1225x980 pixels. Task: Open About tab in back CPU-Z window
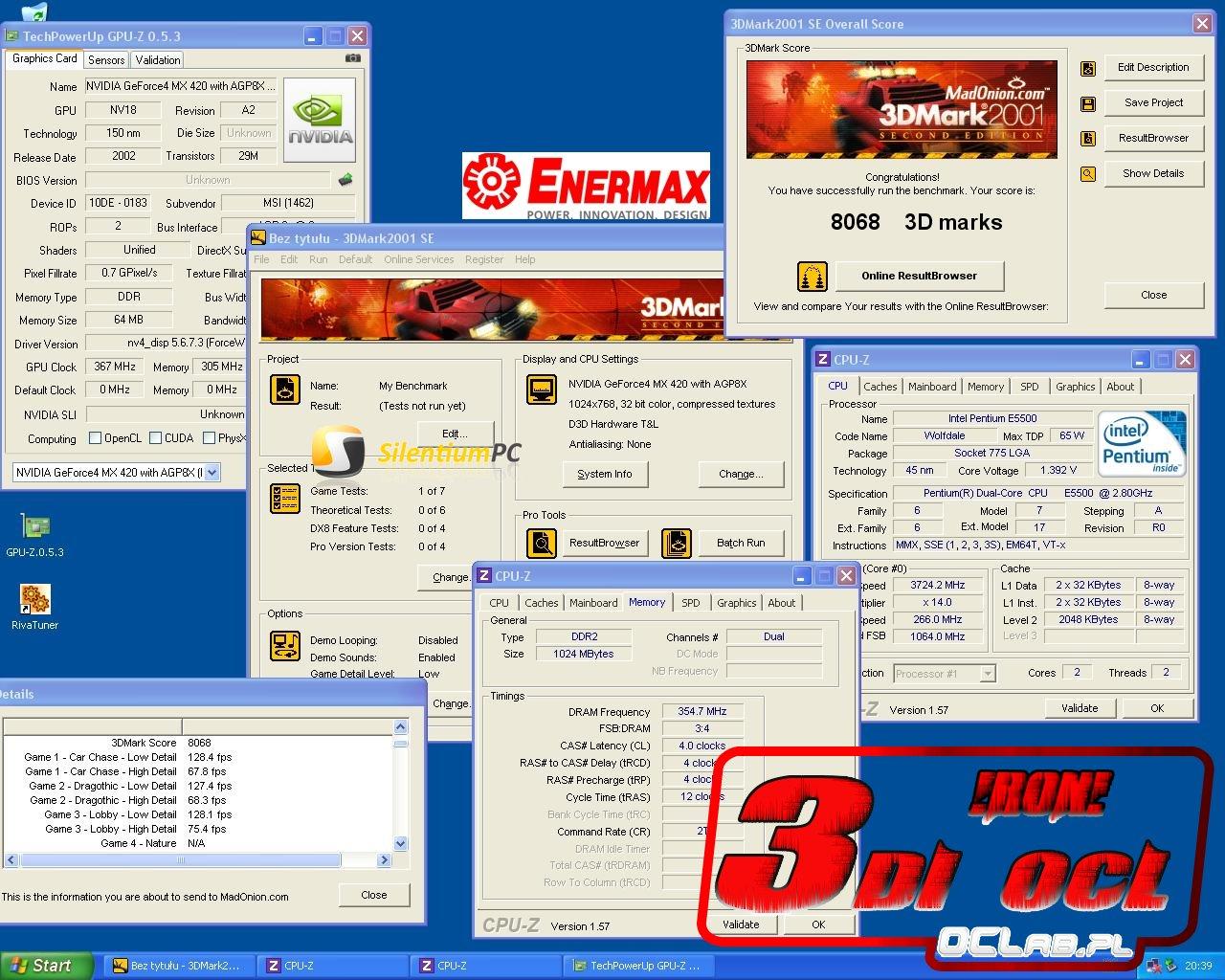point(1120,387)
